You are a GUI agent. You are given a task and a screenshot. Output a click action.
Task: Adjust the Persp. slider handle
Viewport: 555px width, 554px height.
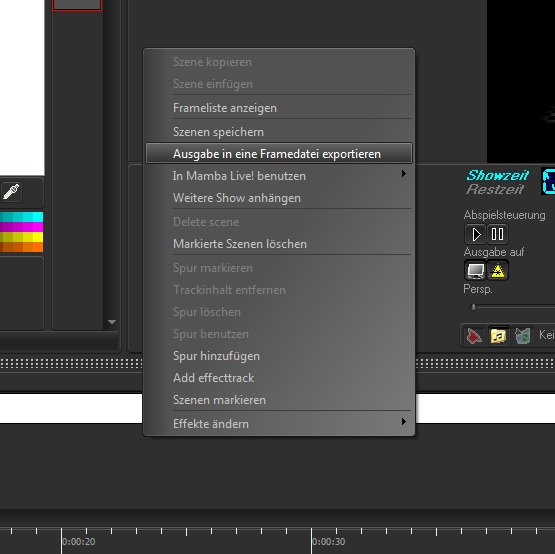pyautogui.click(x=473, y=307)
